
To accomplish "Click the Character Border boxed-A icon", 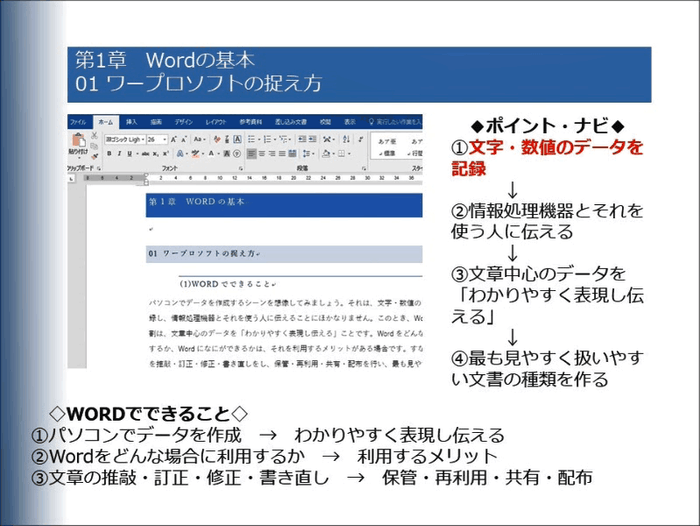I will [x=238, y=140].
